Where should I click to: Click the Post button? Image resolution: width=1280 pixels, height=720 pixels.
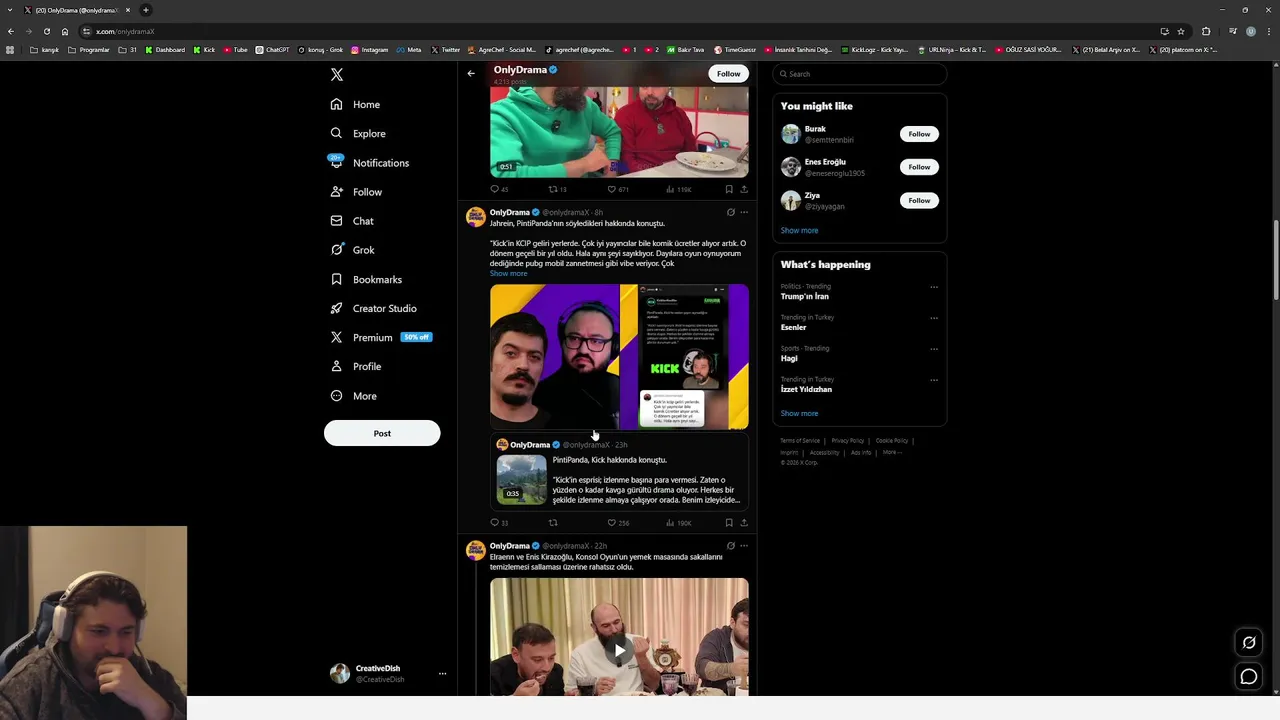382,433
